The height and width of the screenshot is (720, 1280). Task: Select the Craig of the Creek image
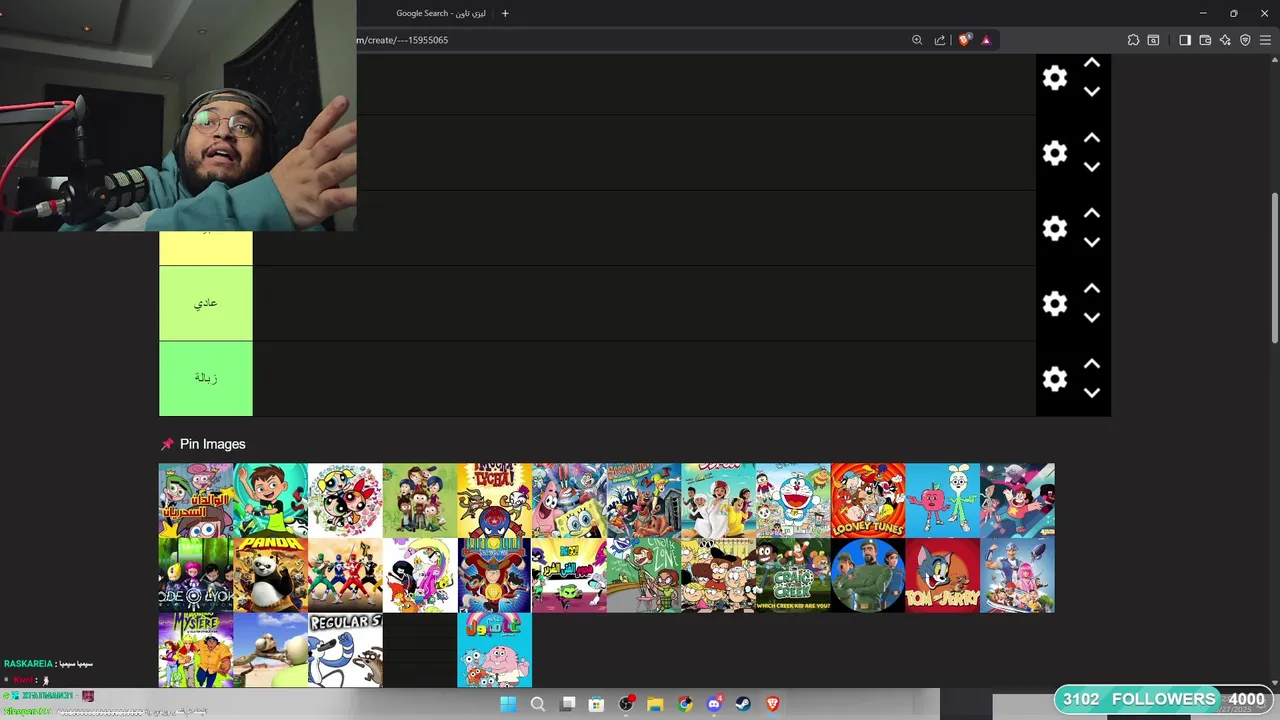pos(793,575)
